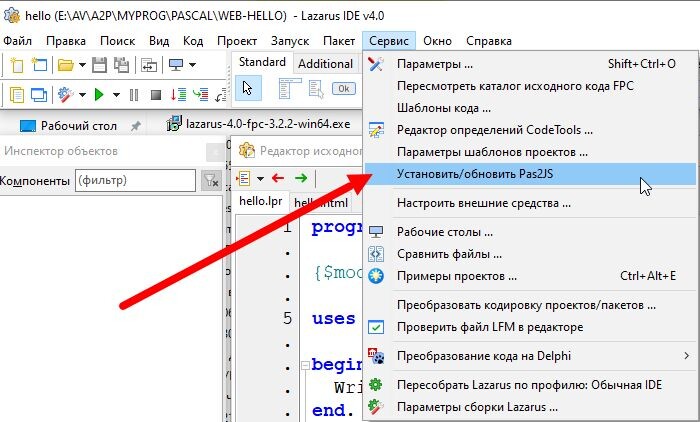Click the Stop debugger icon
The image size is (700, 422).
point(156,95)
